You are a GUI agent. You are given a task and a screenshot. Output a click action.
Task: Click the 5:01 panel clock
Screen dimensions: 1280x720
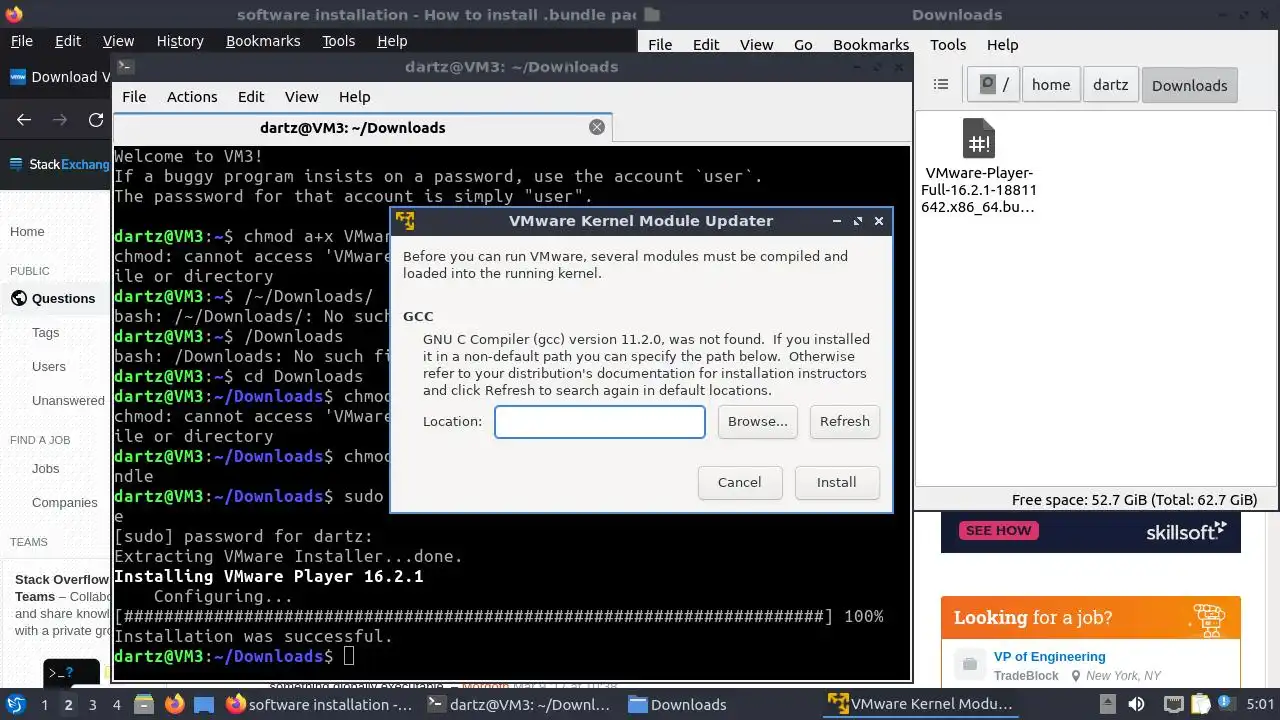[x=1260, y=704]
